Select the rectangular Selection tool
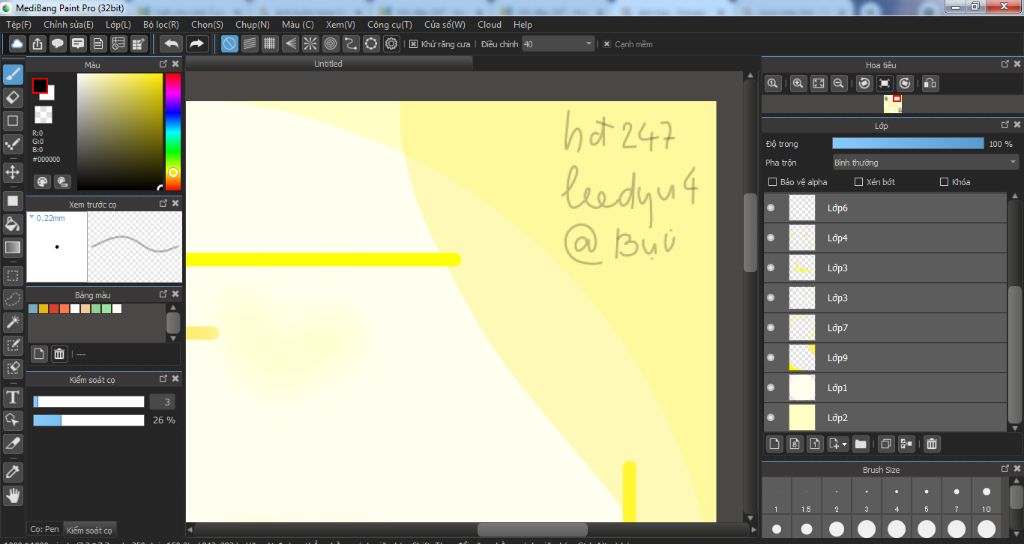Screen dimensions: 1024x544 tap(12, 276)
